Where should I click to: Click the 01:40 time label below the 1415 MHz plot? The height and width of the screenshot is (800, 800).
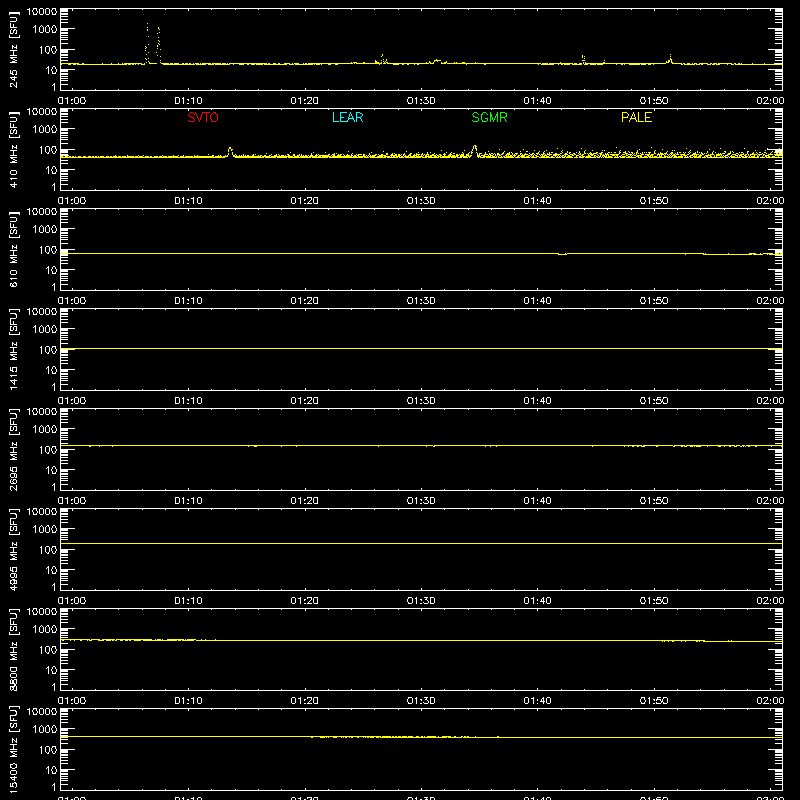coord(537,401)
